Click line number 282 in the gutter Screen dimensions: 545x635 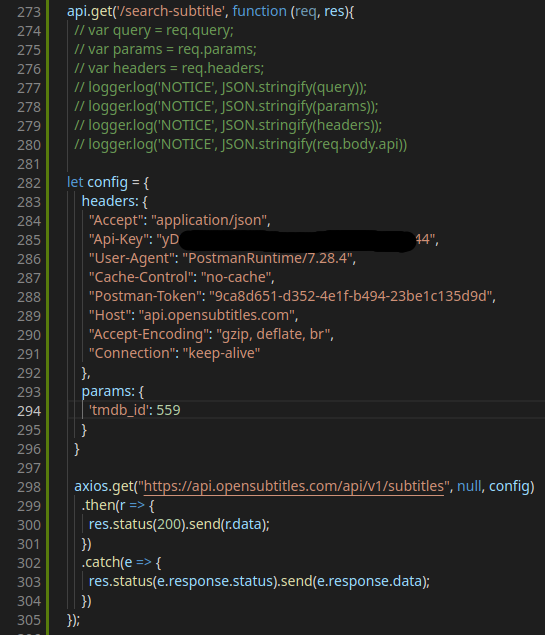[29, 183]
